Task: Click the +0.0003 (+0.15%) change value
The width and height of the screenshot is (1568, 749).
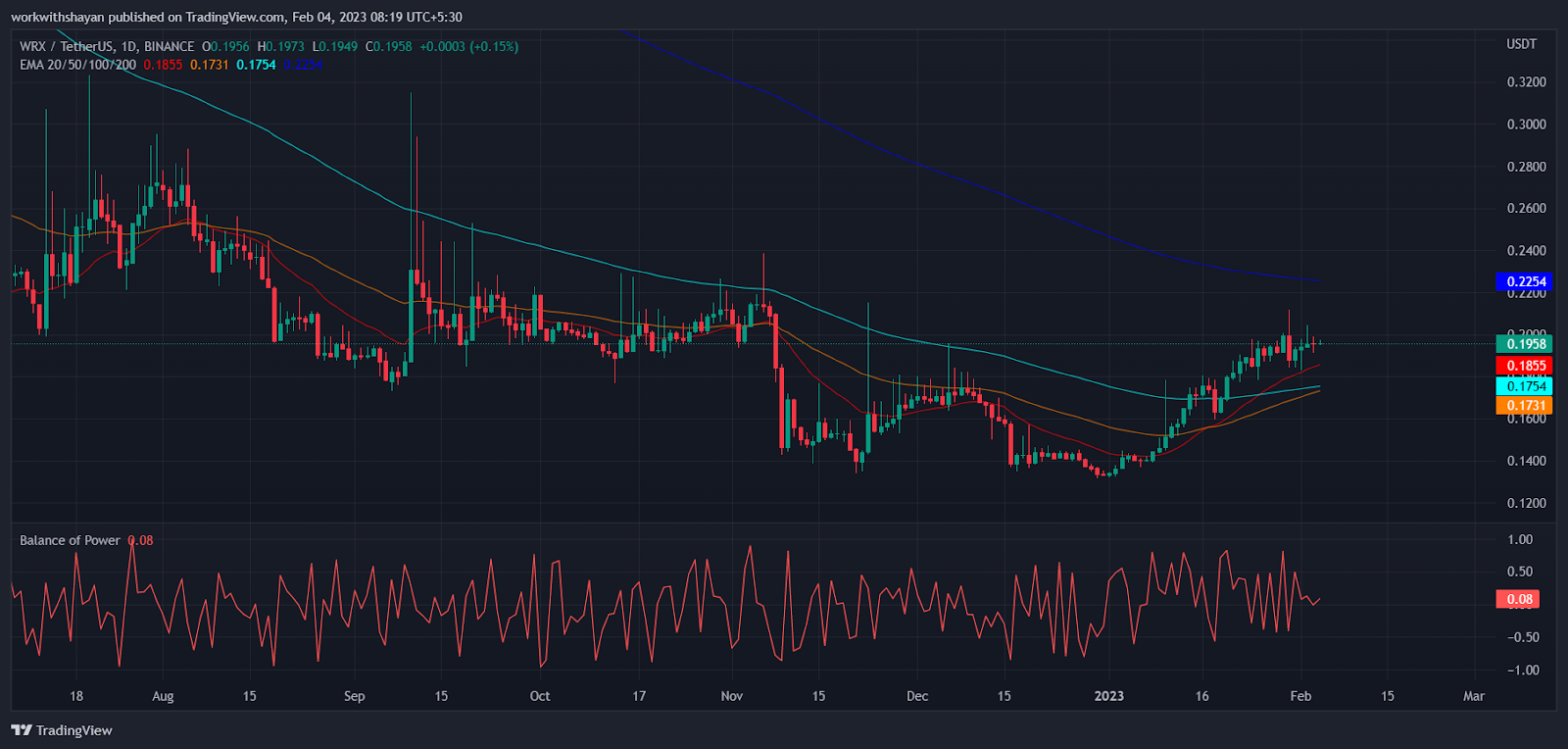Action: [468, 46]
